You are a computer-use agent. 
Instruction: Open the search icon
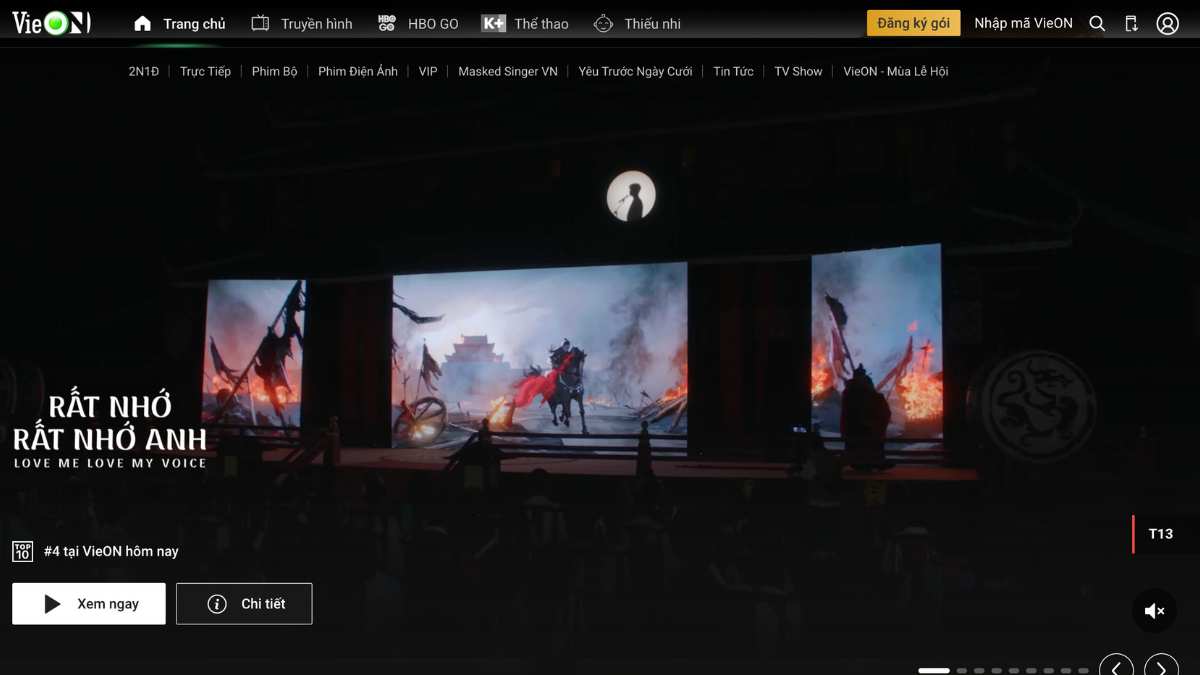[1097, 23]
